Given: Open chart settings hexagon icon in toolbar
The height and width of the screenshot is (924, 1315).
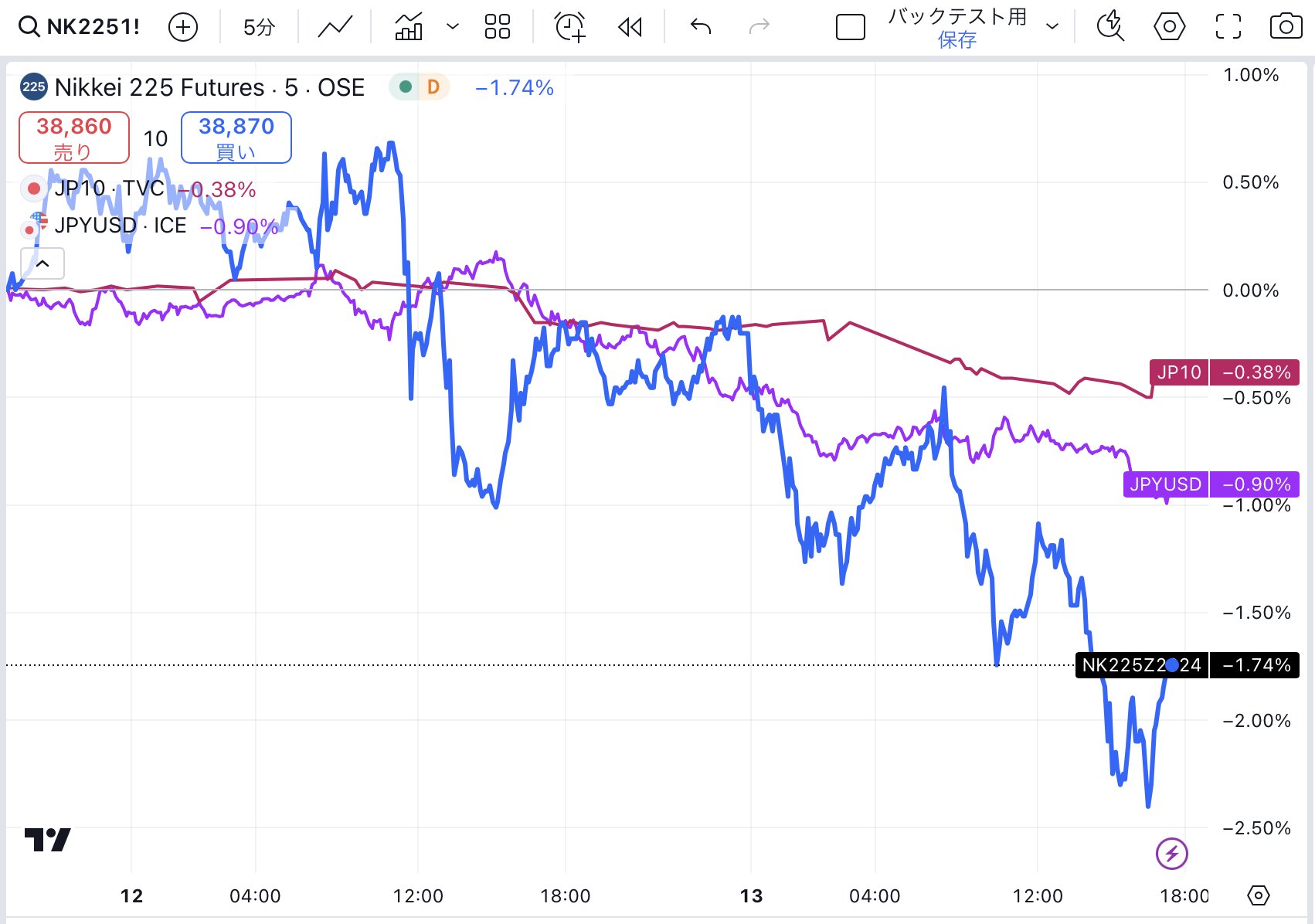Looking at the screenshot, I should coord(1169,27).
